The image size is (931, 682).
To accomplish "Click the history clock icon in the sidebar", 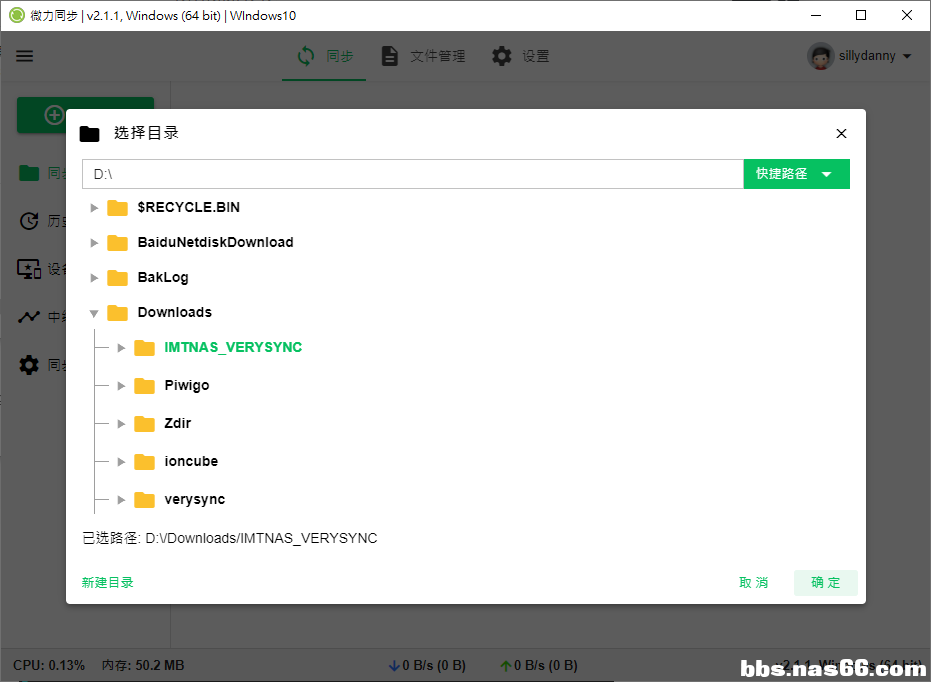I will (x=29, y=221).
